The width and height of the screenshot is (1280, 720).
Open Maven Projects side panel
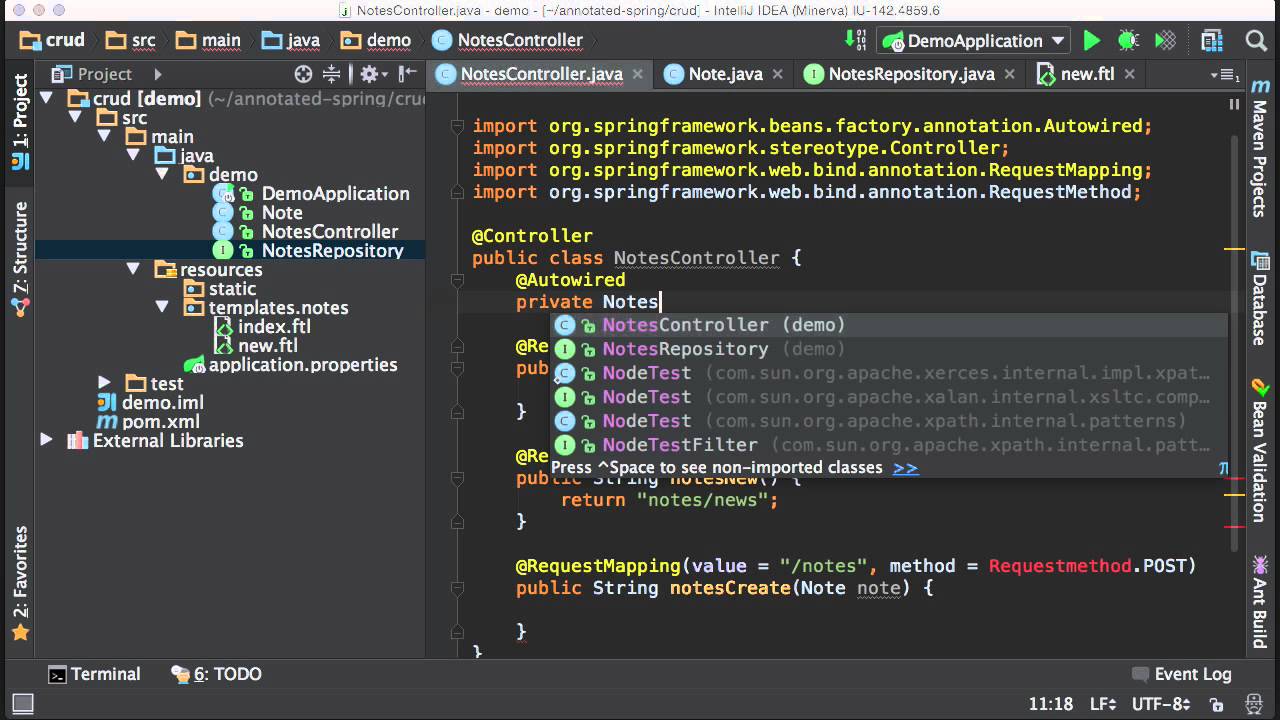click(1260, 150)
